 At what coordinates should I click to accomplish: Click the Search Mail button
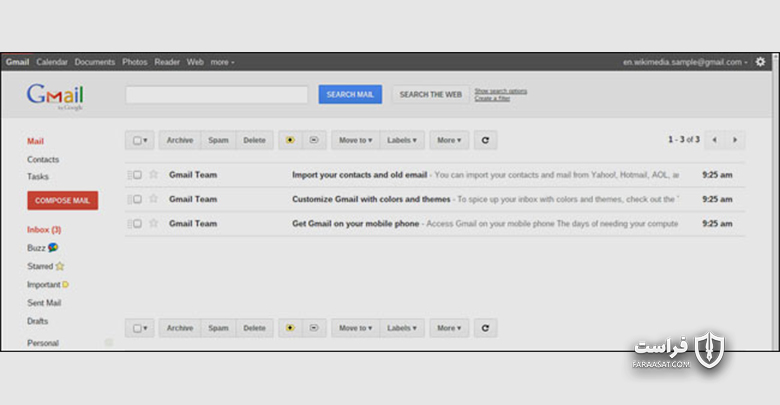(350, 94)
